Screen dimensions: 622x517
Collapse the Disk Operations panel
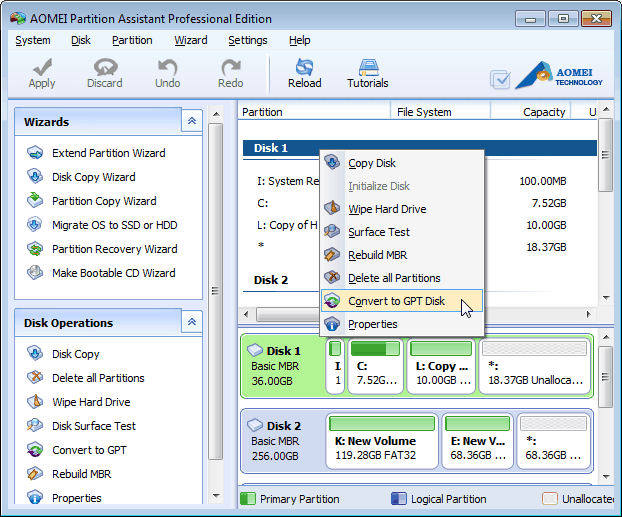[192, 322]
